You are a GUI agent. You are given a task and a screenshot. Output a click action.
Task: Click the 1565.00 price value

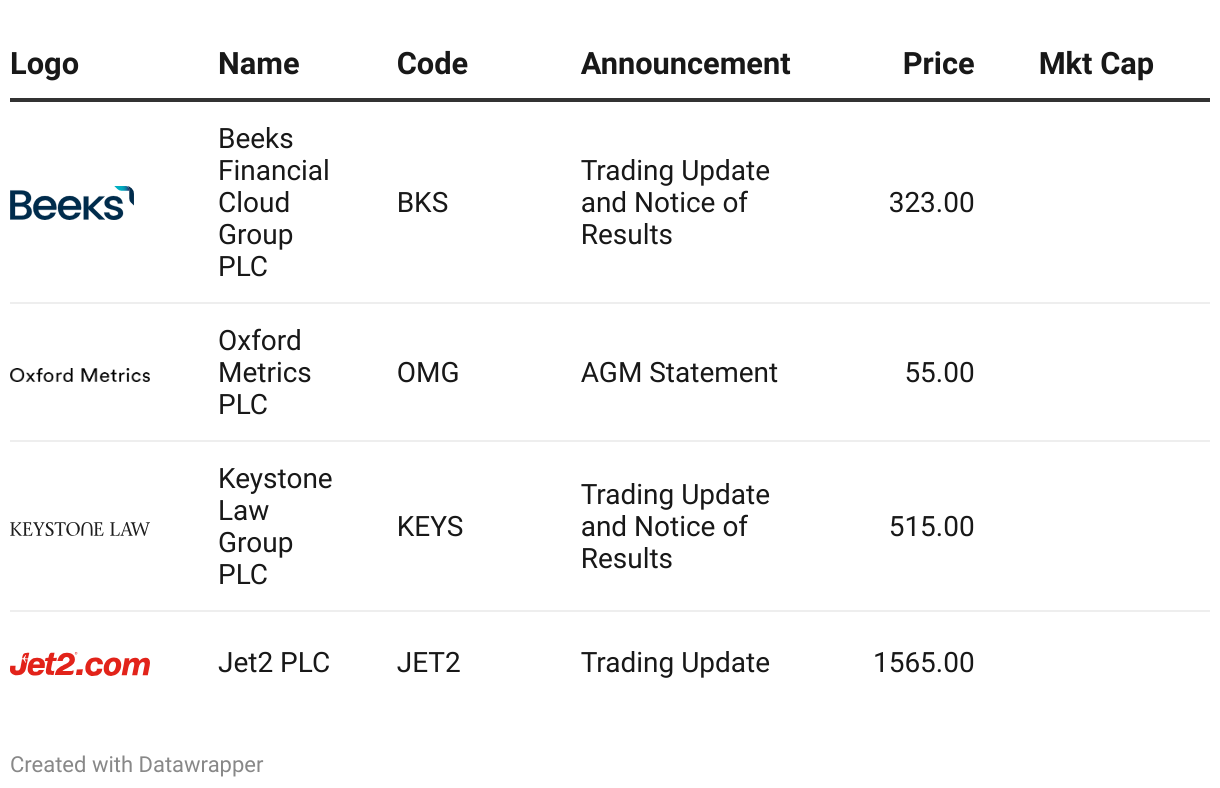tap(923, 663)
